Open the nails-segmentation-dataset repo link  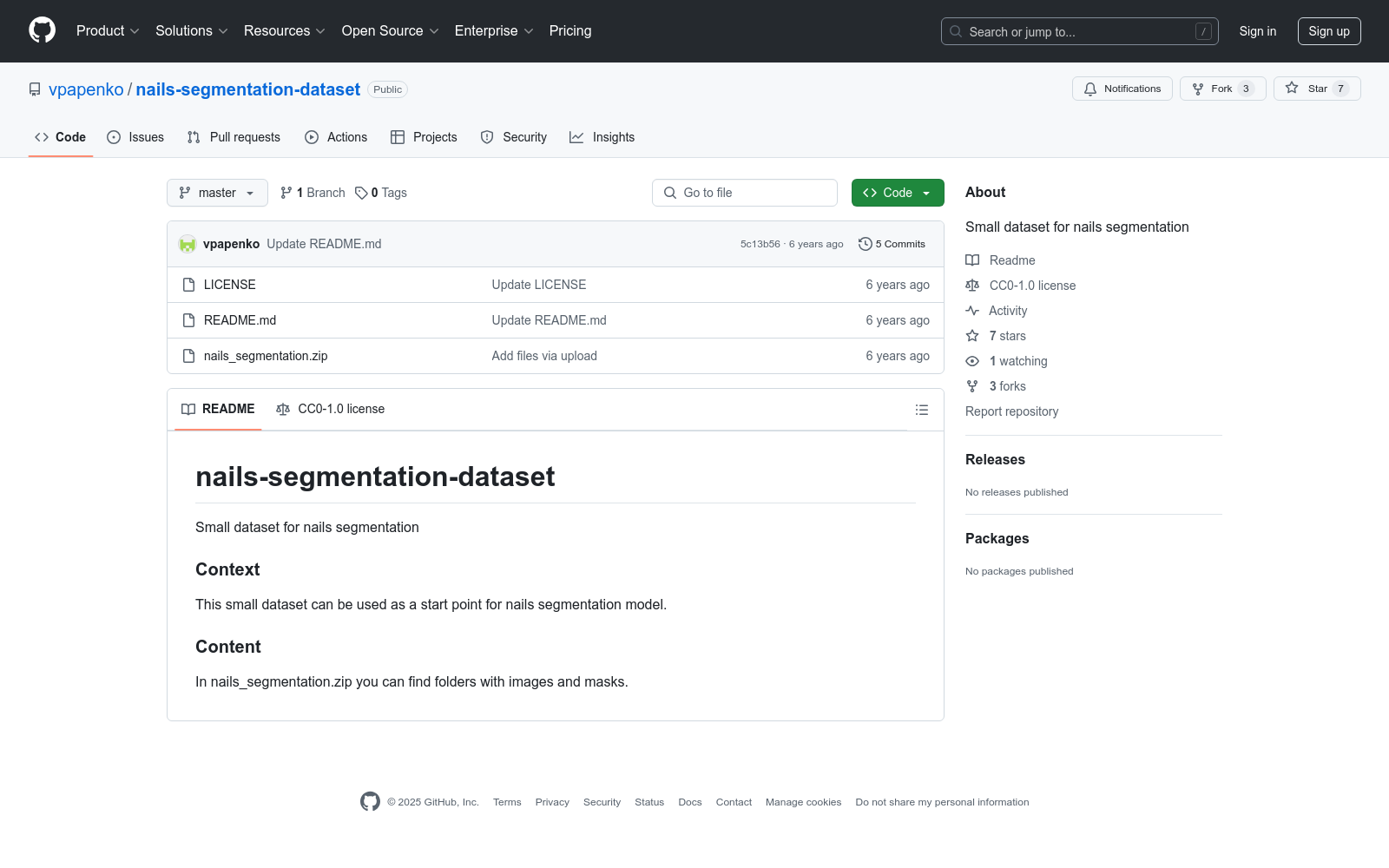tap(248, 89)
